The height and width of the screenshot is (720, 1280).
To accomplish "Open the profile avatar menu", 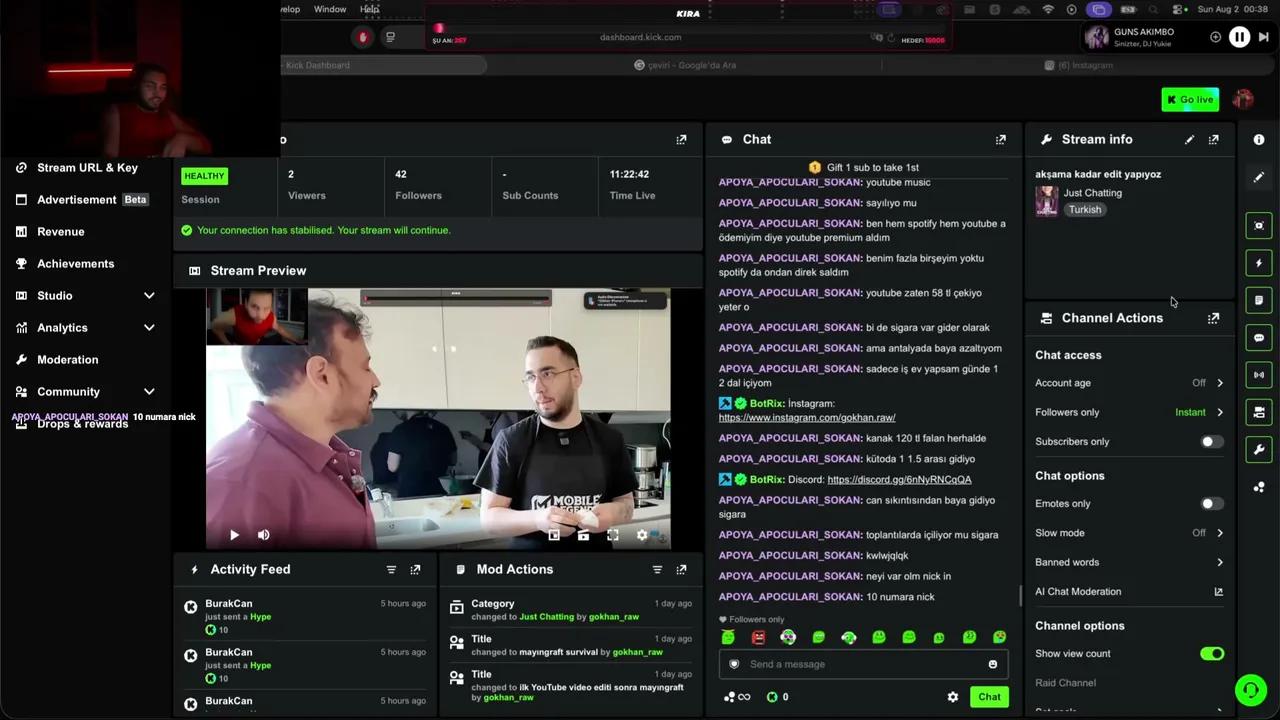I will point(1243,99).
